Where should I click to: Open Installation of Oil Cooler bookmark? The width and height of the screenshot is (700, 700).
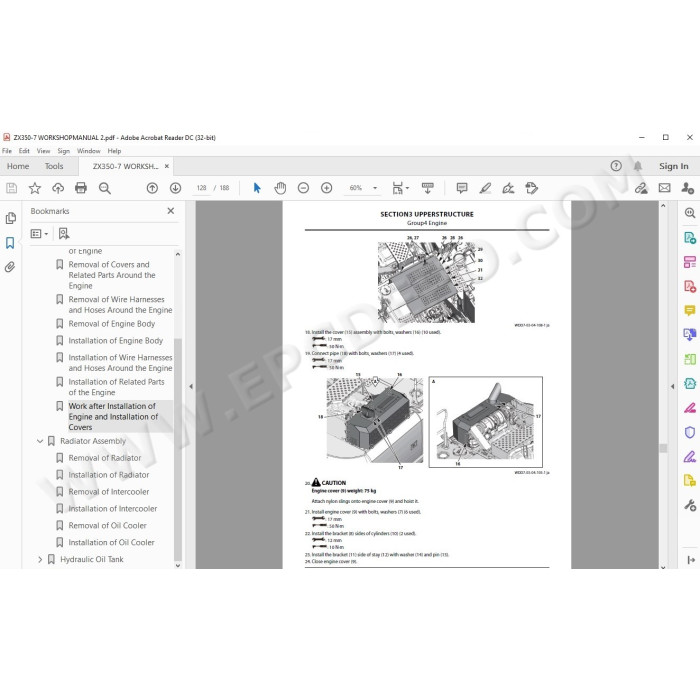112,543
